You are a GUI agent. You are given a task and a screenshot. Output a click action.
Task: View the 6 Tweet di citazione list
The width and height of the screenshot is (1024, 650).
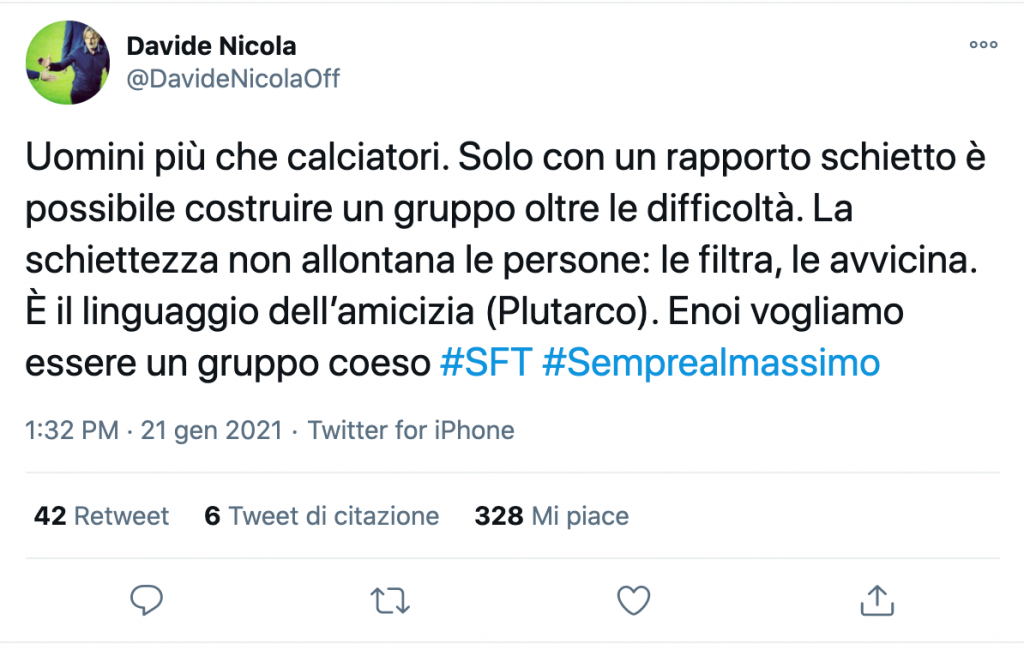tap(321, 516)
